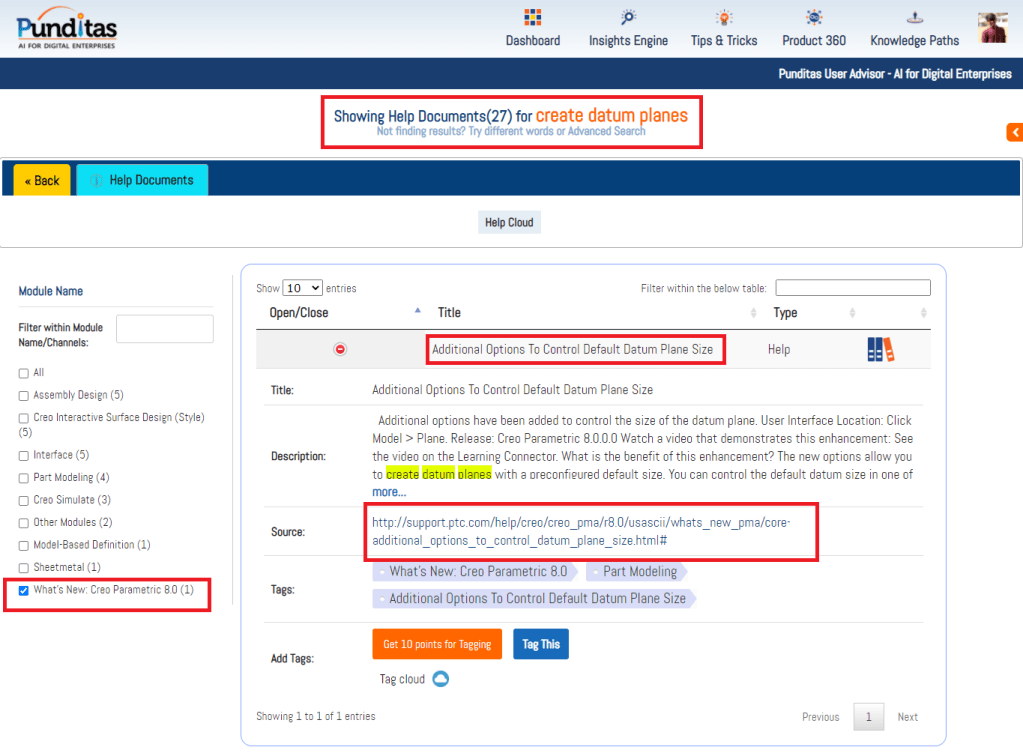Viewport: 1023px width, 756px height.
Task: Open the Product 360 icon
Action: (813, 18)
